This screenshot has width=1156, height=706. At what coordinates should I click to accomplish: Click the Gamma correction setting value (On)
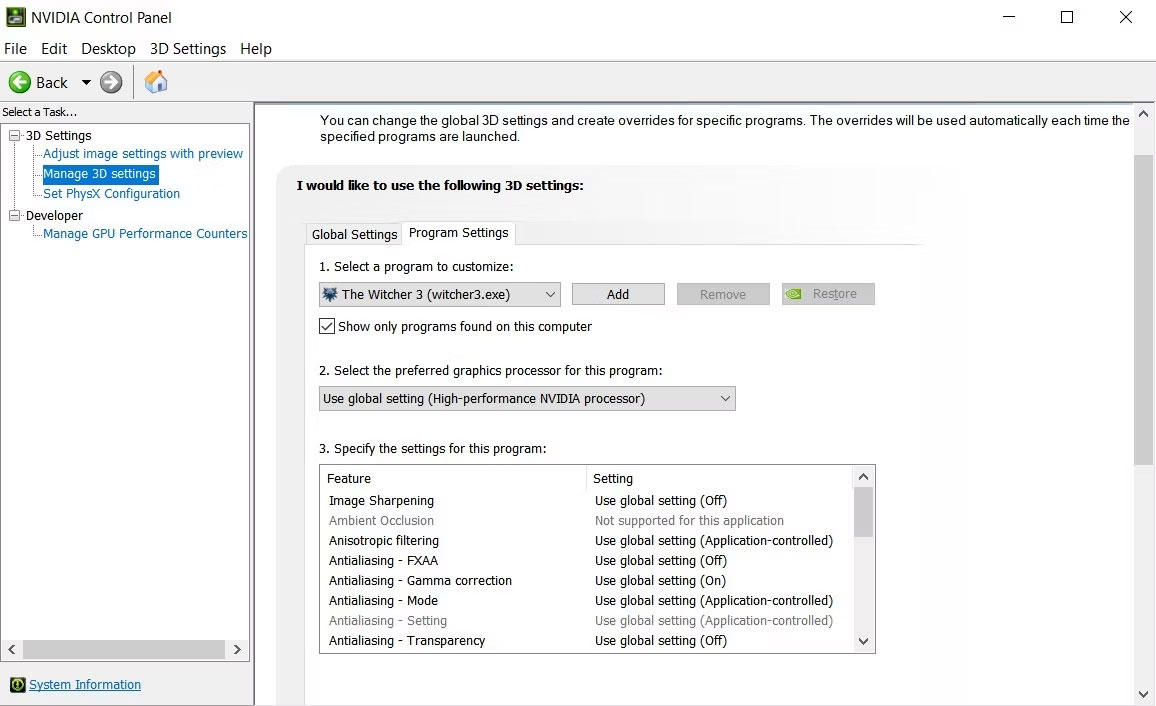click(660, 581)
